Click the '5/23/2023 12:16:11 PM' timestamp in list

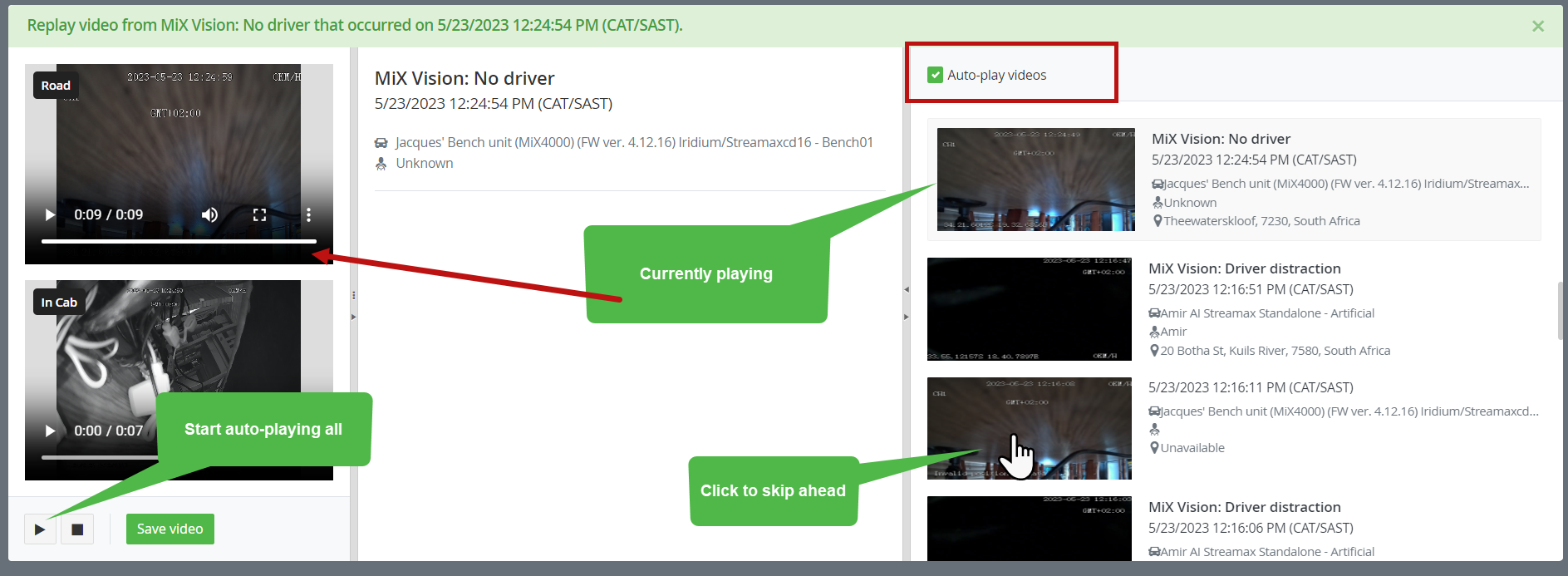(x=1251, y=387)
